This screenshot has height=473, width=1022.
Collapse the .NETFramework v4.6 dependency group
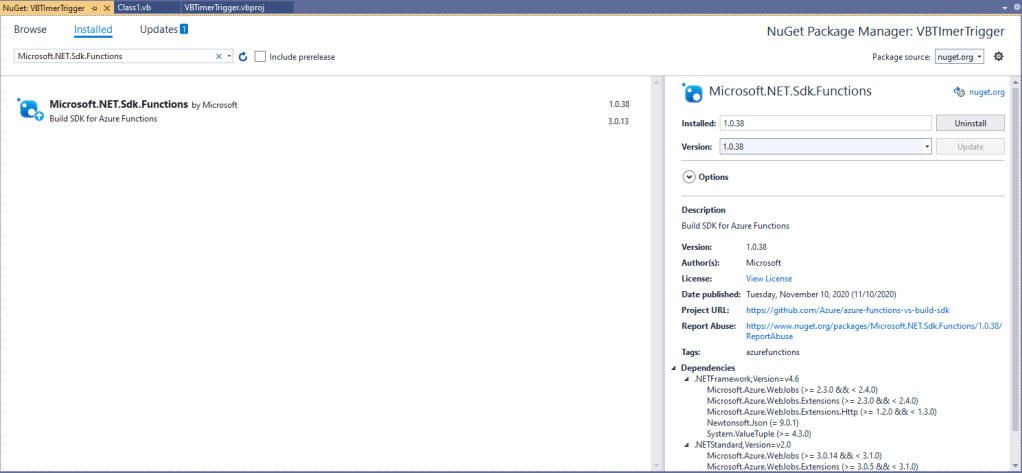[x=687, y=379]
